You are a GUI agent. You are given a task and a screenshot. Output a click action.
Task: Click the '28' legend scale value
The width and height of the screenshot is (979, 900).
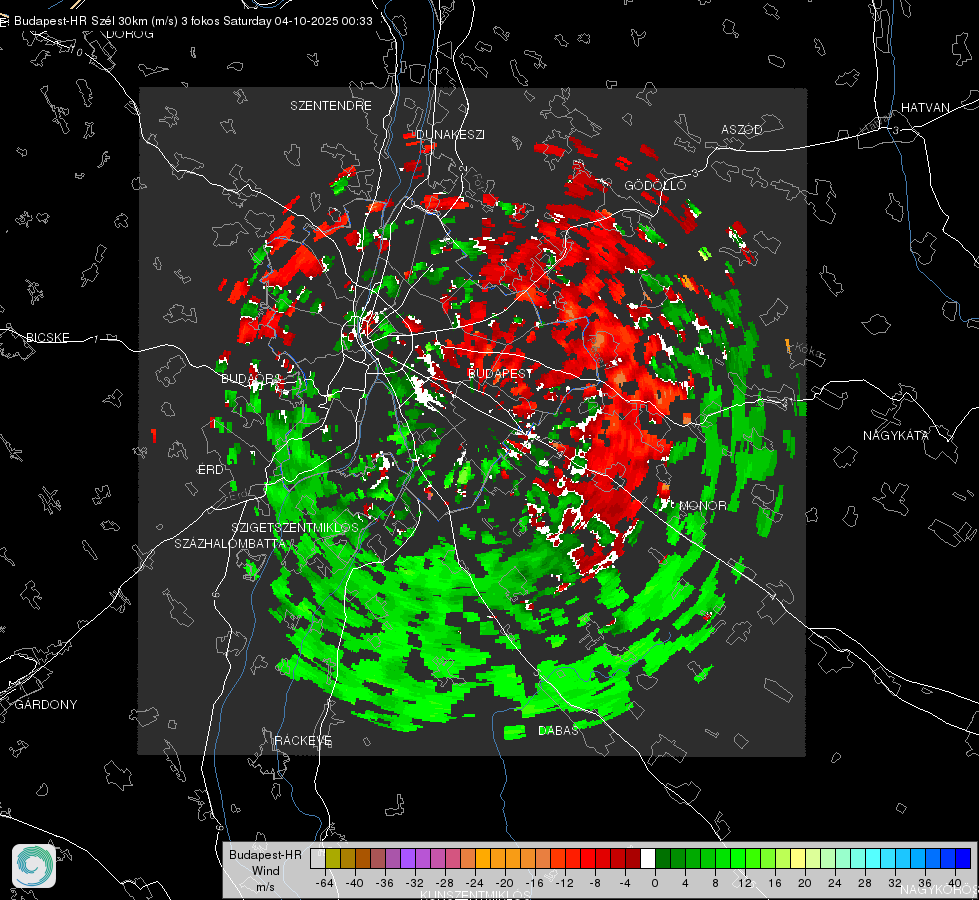point(864,883)
